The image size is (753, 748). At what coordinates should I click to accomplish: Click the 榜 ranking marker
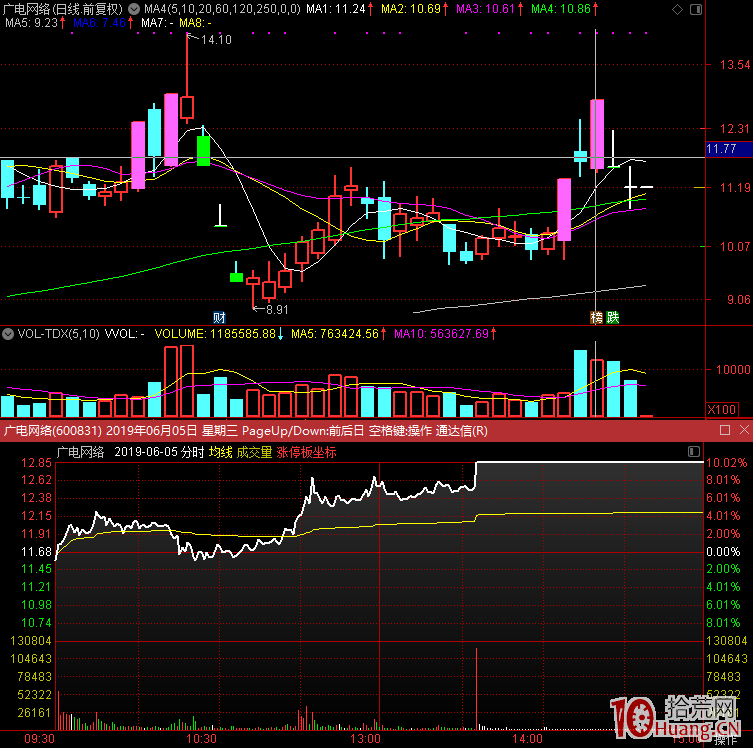tap(596, 317)
